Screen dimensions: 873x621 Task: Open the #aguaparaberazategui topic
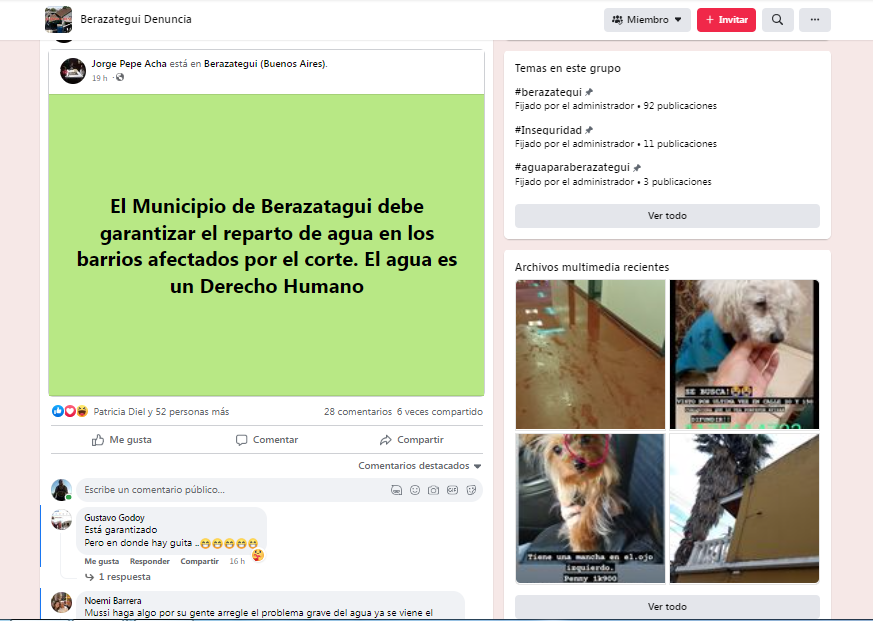(572, 168)
